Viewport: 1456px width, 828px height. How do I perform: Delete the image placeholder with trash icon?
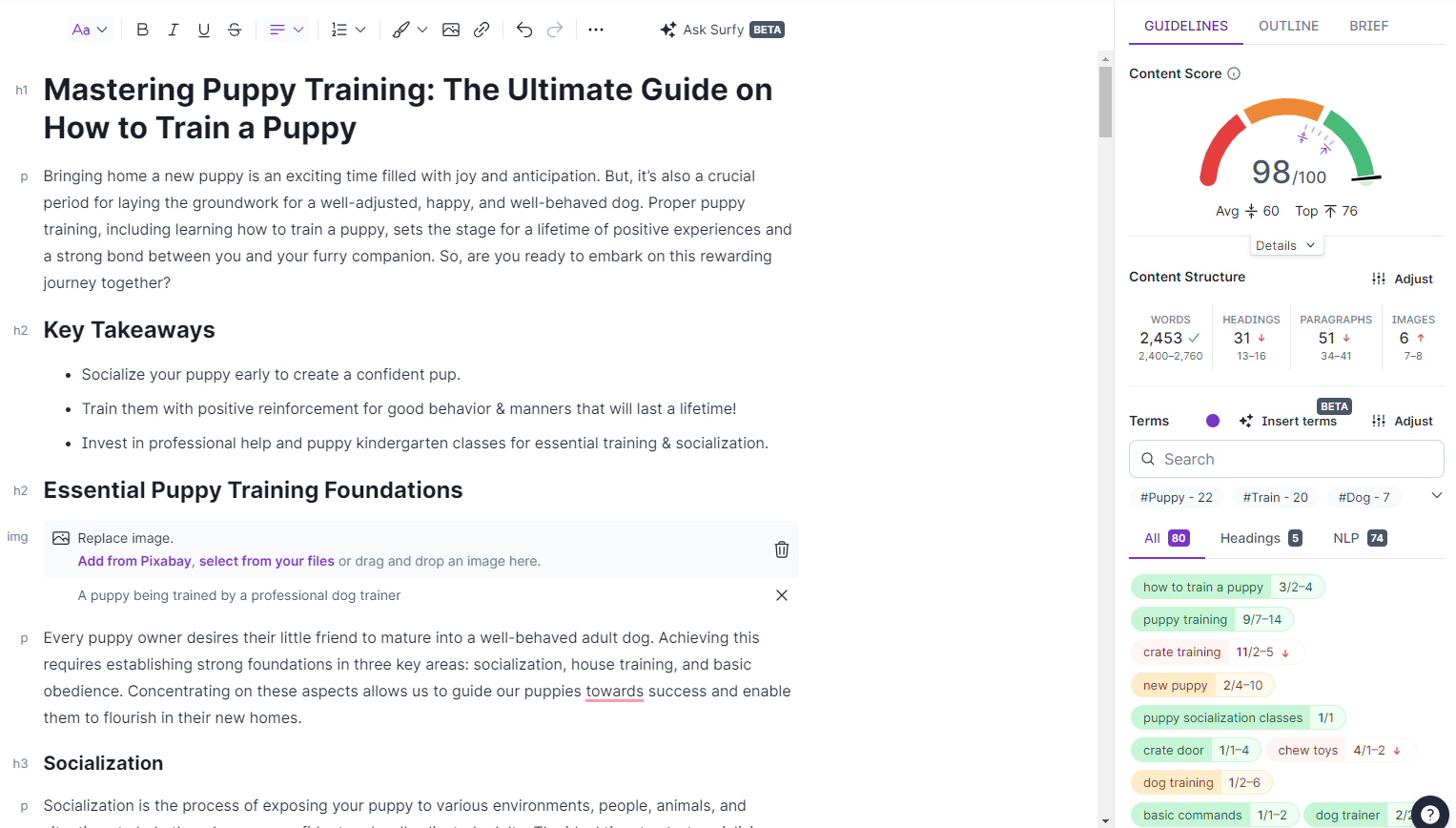coord(781,549)
